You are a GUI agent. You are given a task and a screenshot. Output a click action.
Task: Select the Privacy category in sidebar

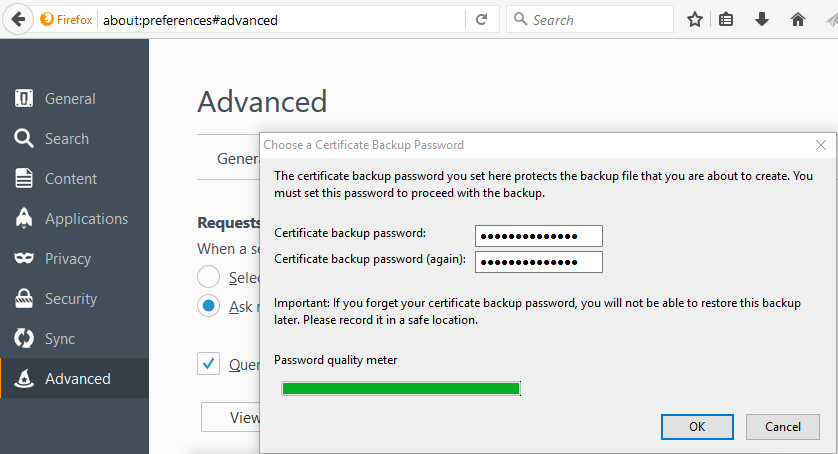click(68, 259)
